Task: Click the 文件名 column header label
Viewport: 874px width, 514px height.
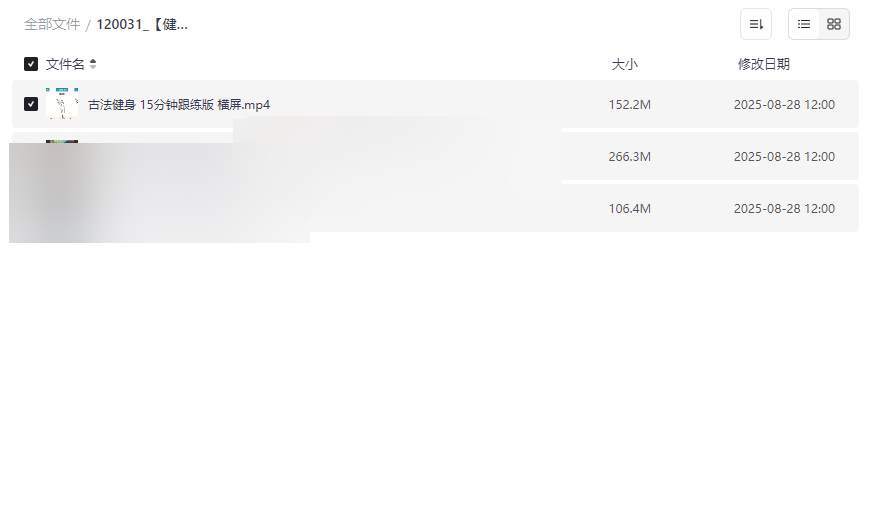Action: tap(65, 64)
